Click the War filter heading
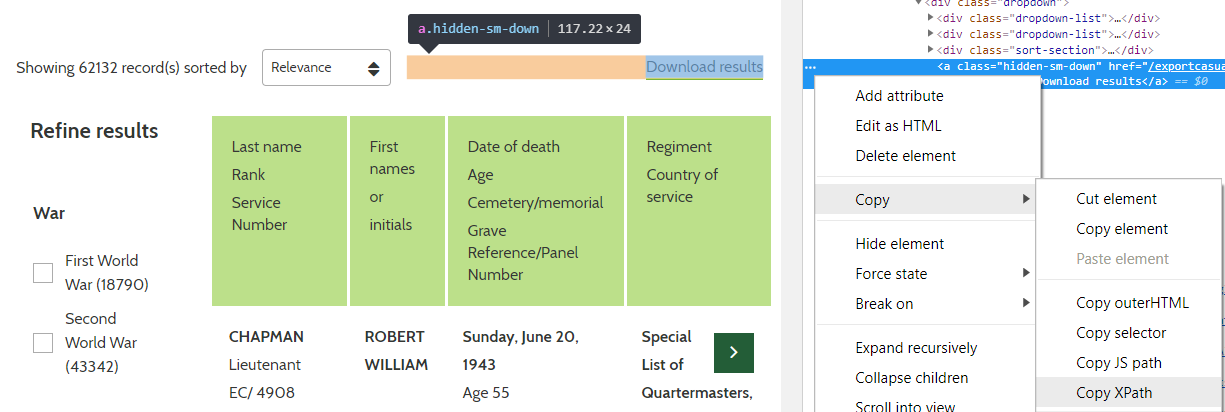1225x412 pixels. coord(49,214)
